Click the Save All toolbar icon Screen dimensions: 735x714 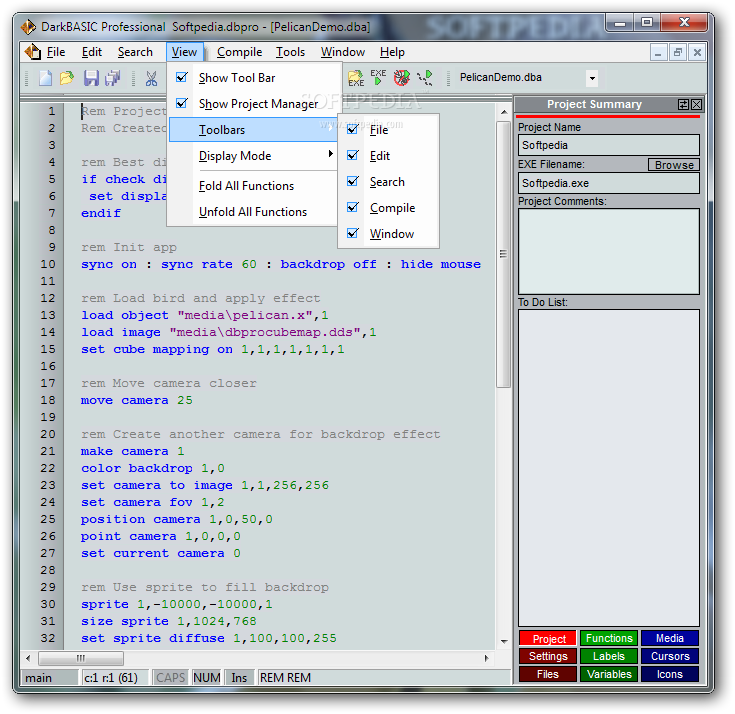tap(113, 78)
